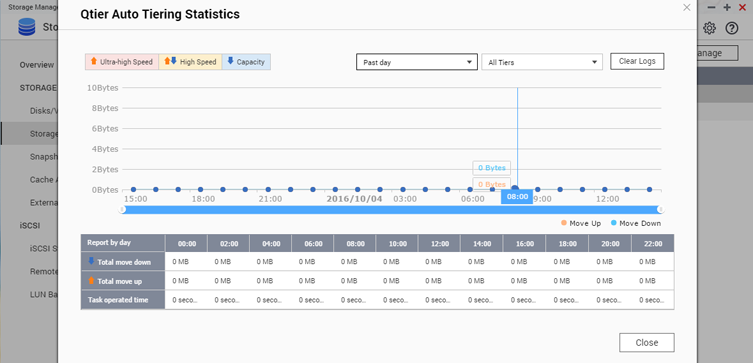Toggle the Ultra-high Speed tier legend
The image size is (753, 363).
(122, 62)
